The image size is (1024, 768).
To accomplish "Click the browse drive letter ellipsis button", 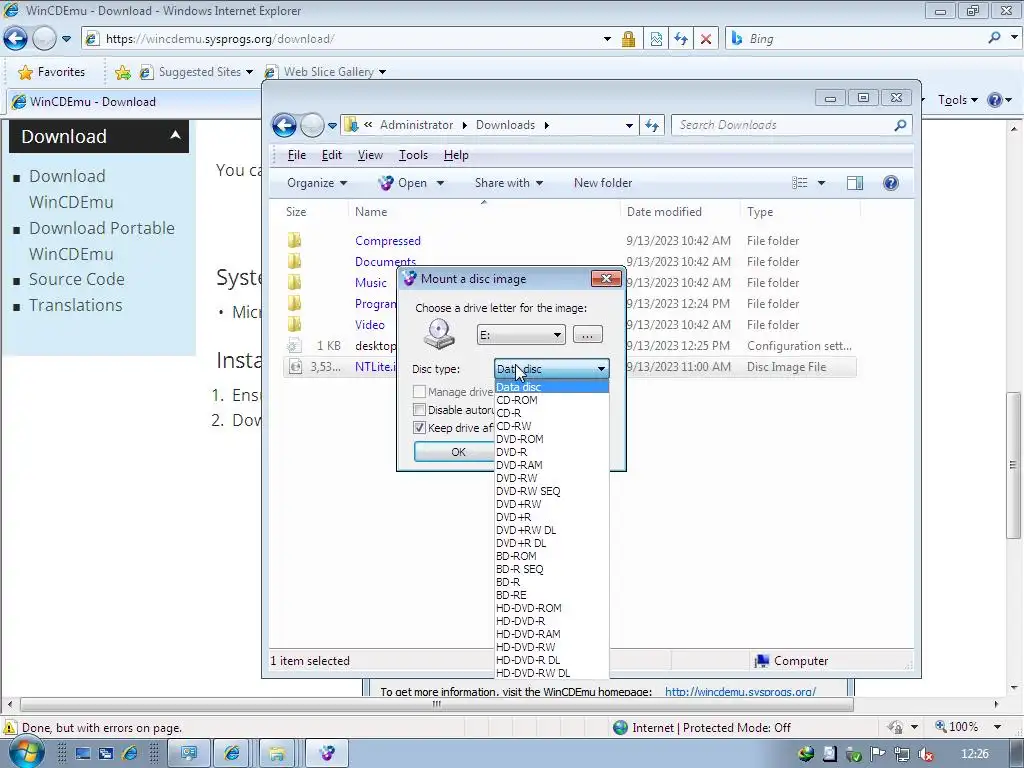I will pyautogui.click(x=587, y=334).
